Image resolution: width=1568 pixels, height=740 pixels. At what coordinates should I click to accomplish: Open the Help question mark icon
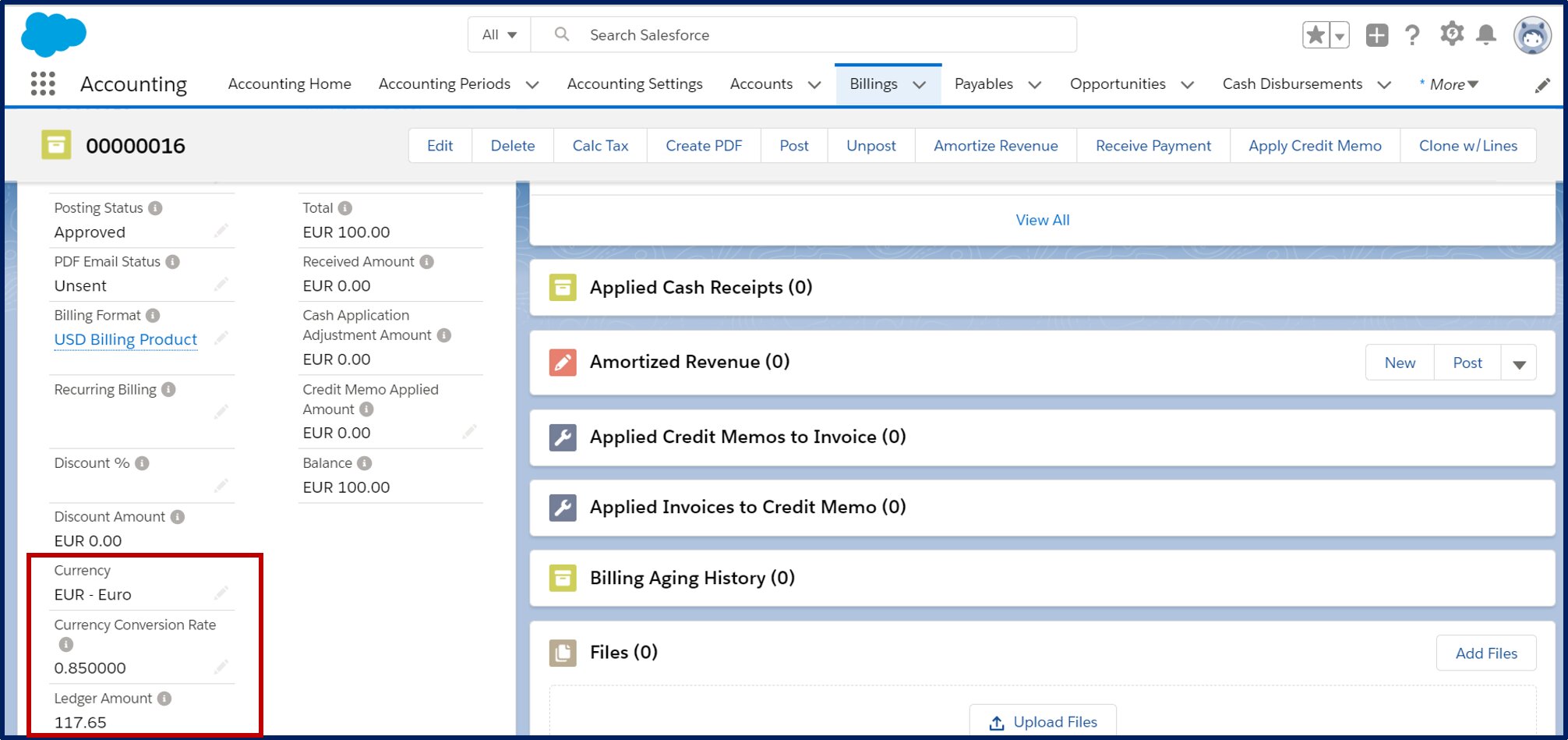pyautogui.click(x=1412, y=35)
